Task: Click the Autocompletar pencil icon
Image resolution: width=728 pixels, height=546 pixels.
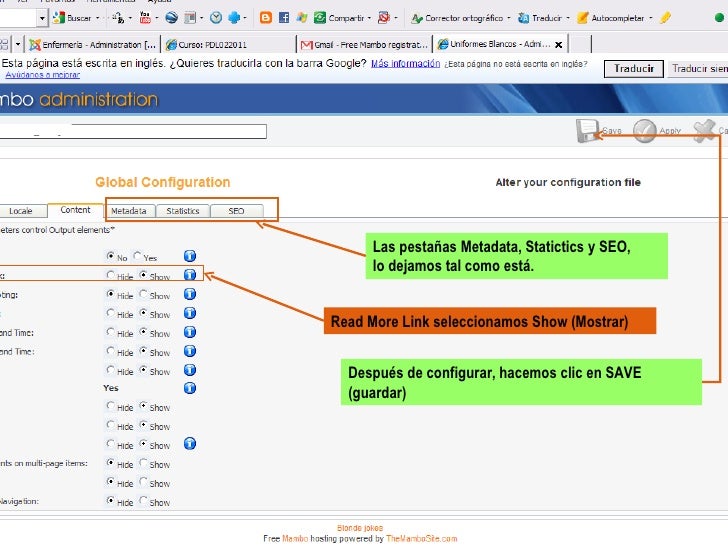Action: (582, 19)
